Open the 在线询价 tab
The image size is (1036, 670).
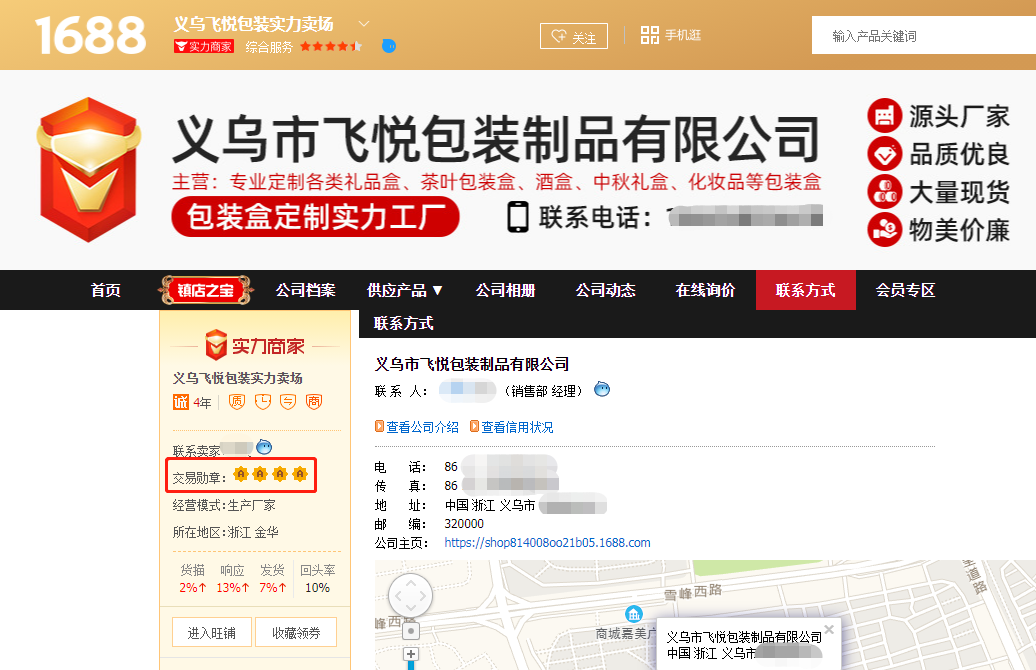(x=705, y=290)
